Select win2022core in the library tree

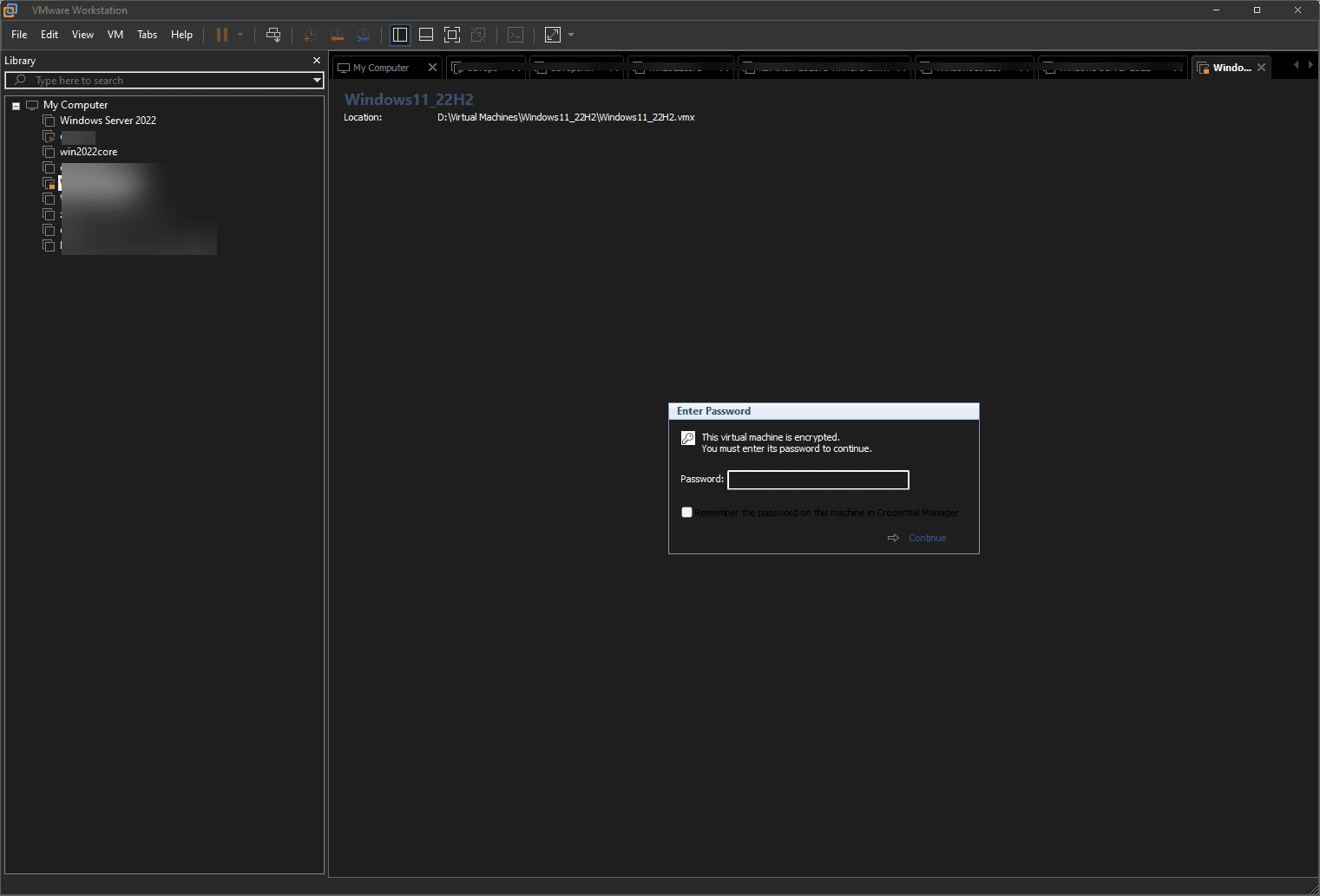(x=89, y=152)
